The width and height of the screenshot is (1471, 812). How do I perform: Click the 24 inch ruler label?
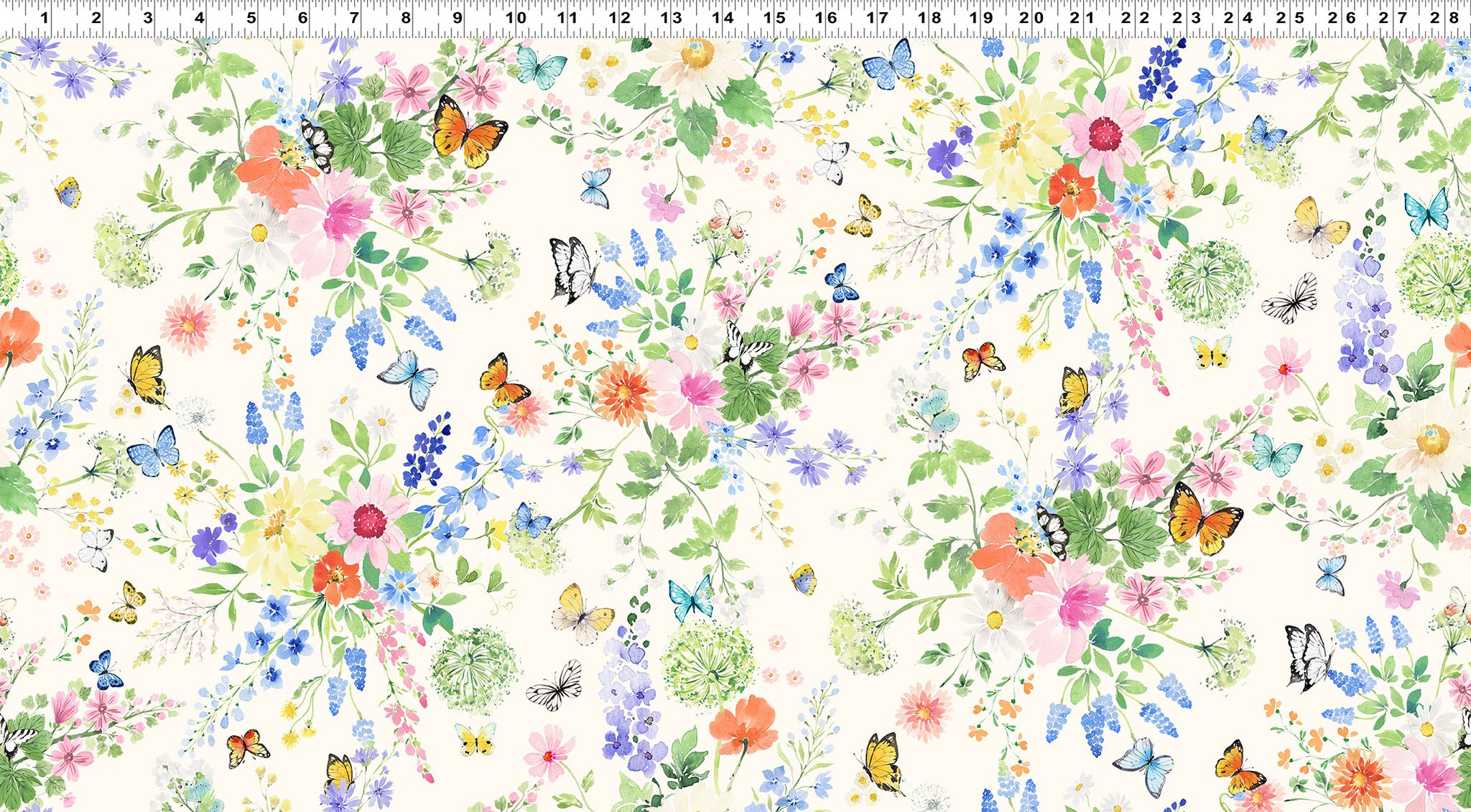pyautogui.click(x=1239, y=17)
